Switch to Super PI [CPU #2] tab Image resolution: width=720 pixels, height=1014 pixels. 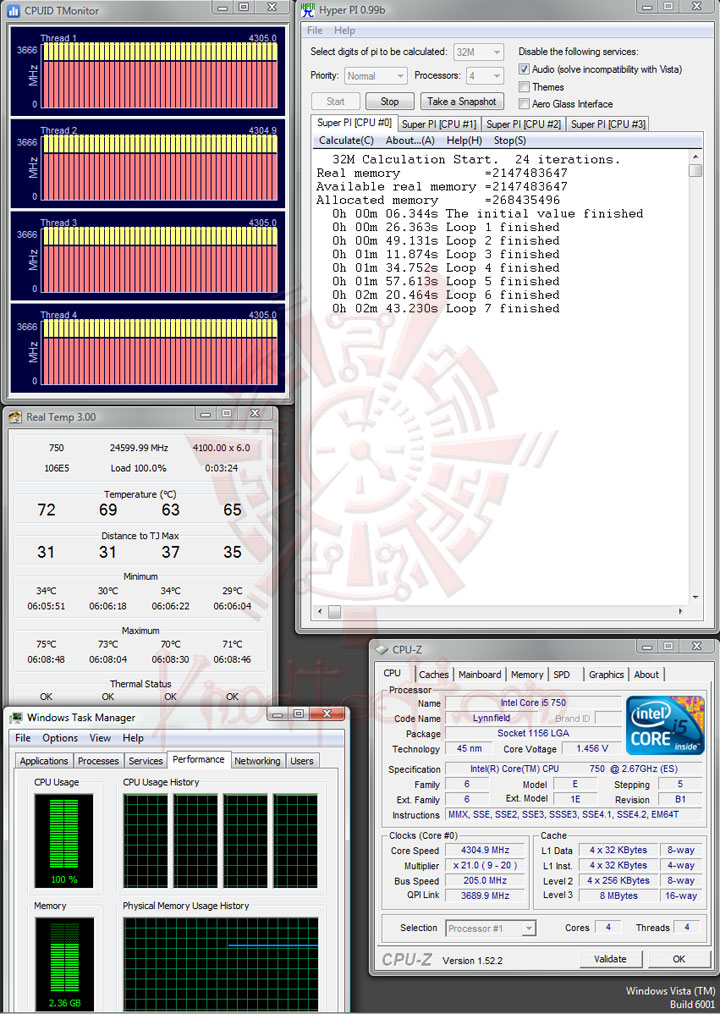click(x=523, y=124)
